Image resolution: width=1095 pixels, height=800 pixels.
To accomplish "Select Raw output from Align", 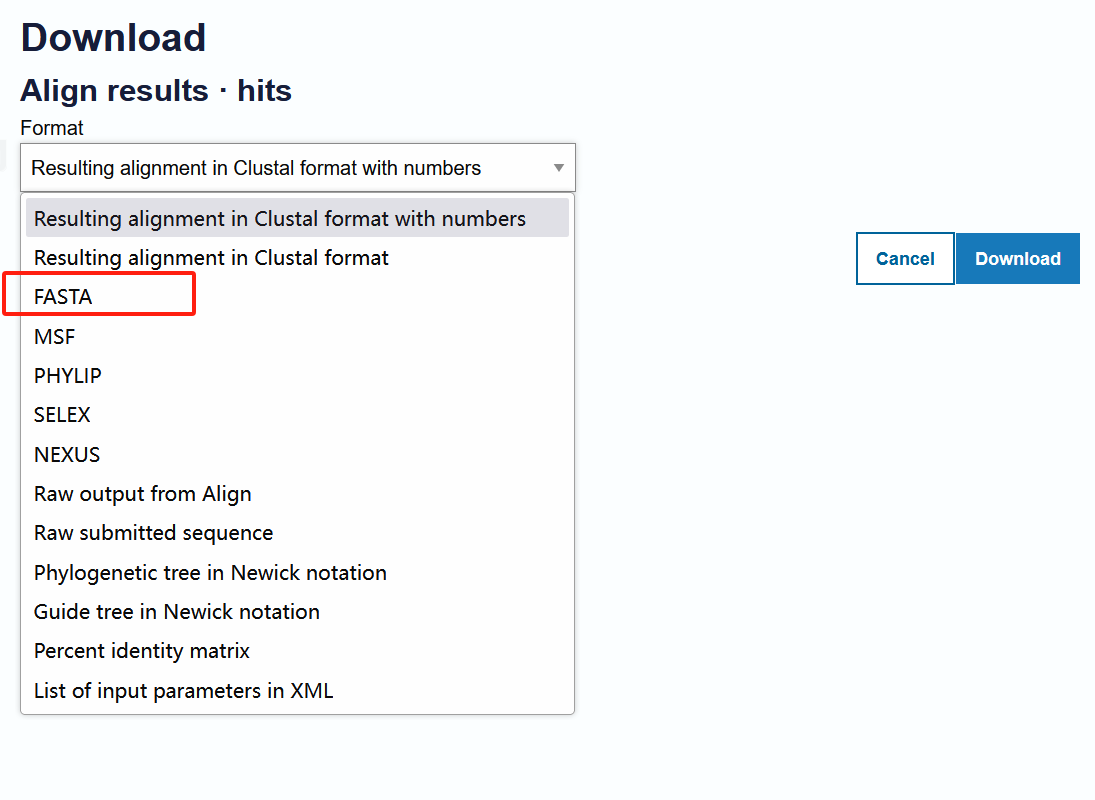I will (x=297, y=494).
